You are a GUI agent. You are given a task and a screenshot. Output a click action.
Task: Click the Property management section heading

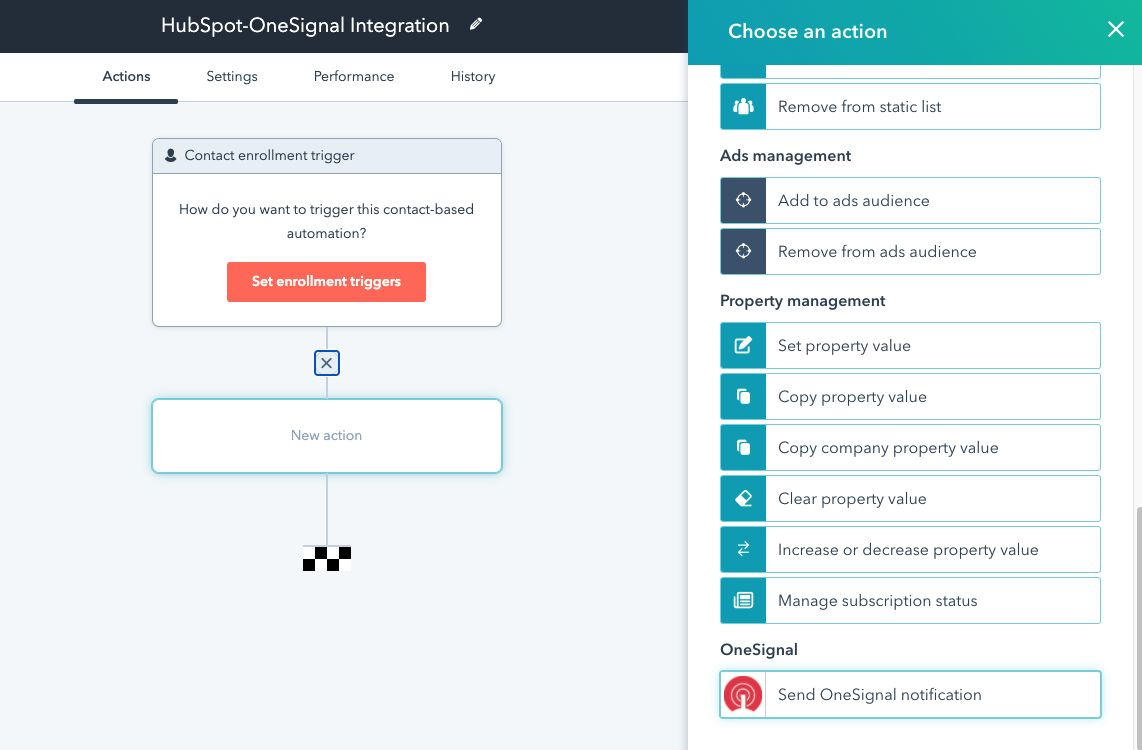803,301
